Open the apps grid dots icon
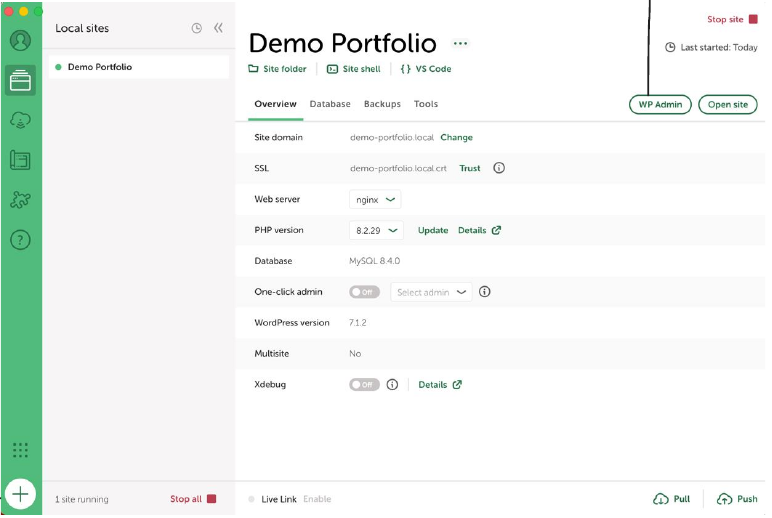772x518 pixels. point(20,450)
